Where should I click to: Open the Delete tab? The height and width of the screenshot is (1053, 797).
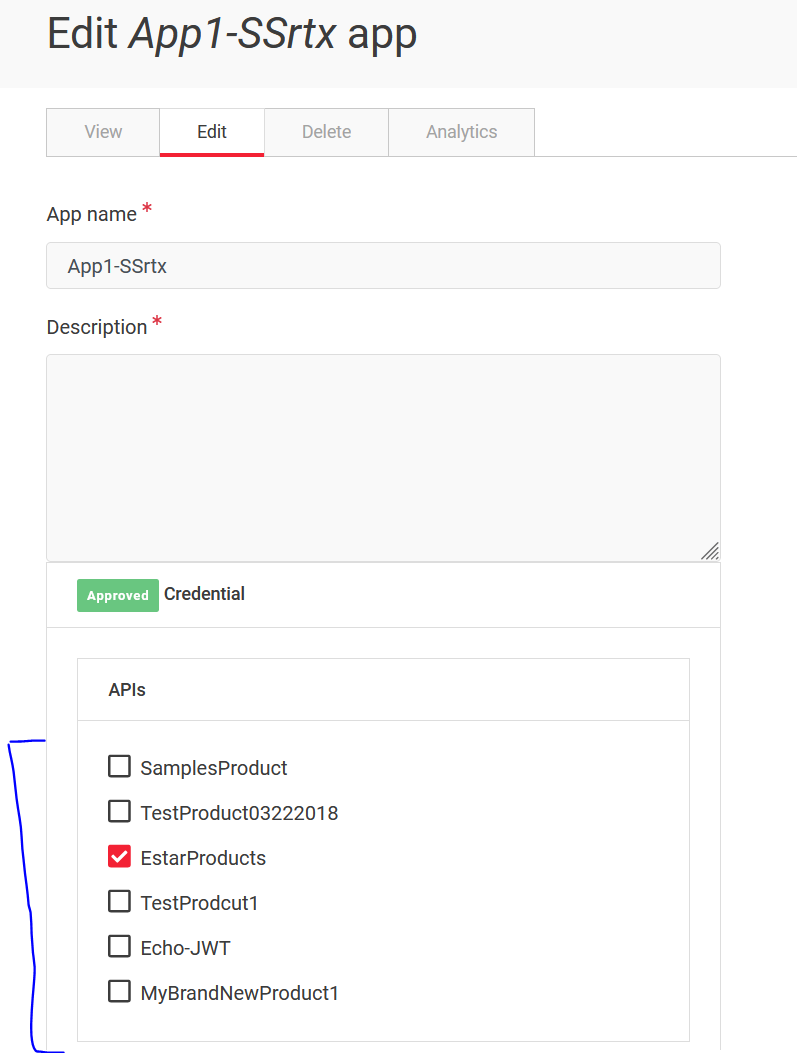(x=325, y=131)
